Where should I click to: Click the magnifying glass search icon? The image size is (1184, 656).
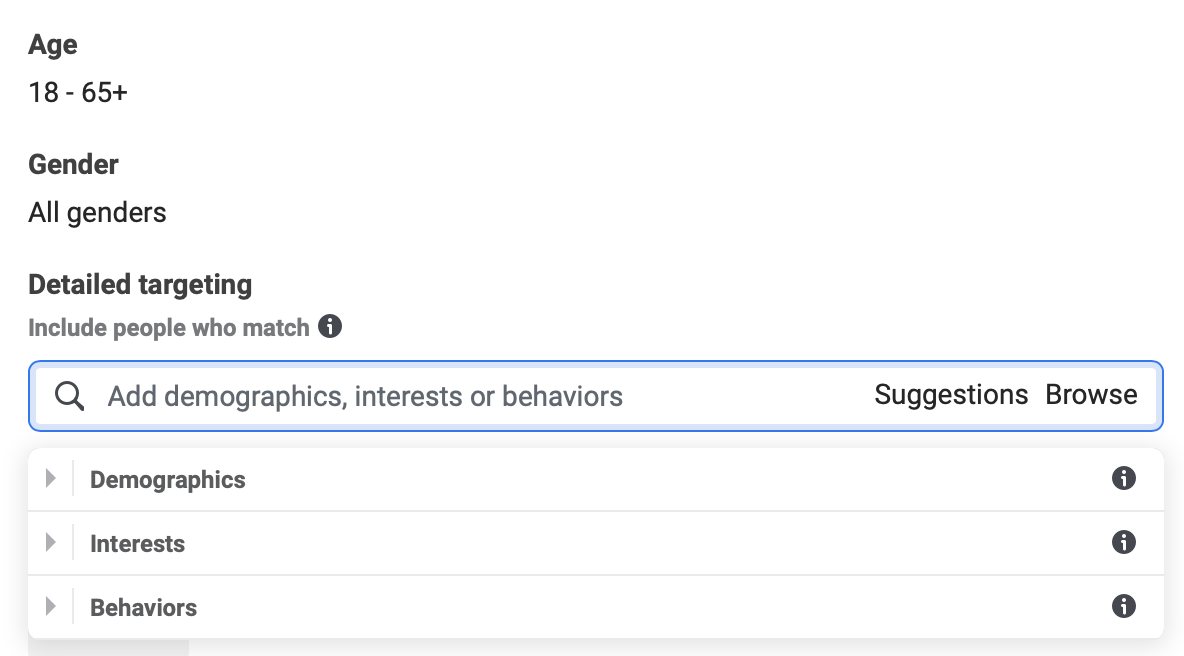[69, 396]
